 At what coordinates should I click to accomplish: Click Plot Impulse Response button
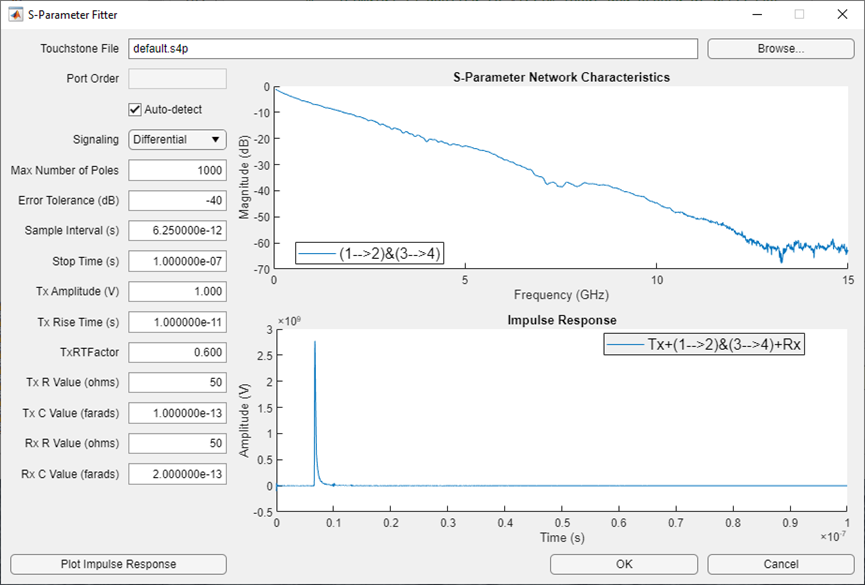(119, 564)
